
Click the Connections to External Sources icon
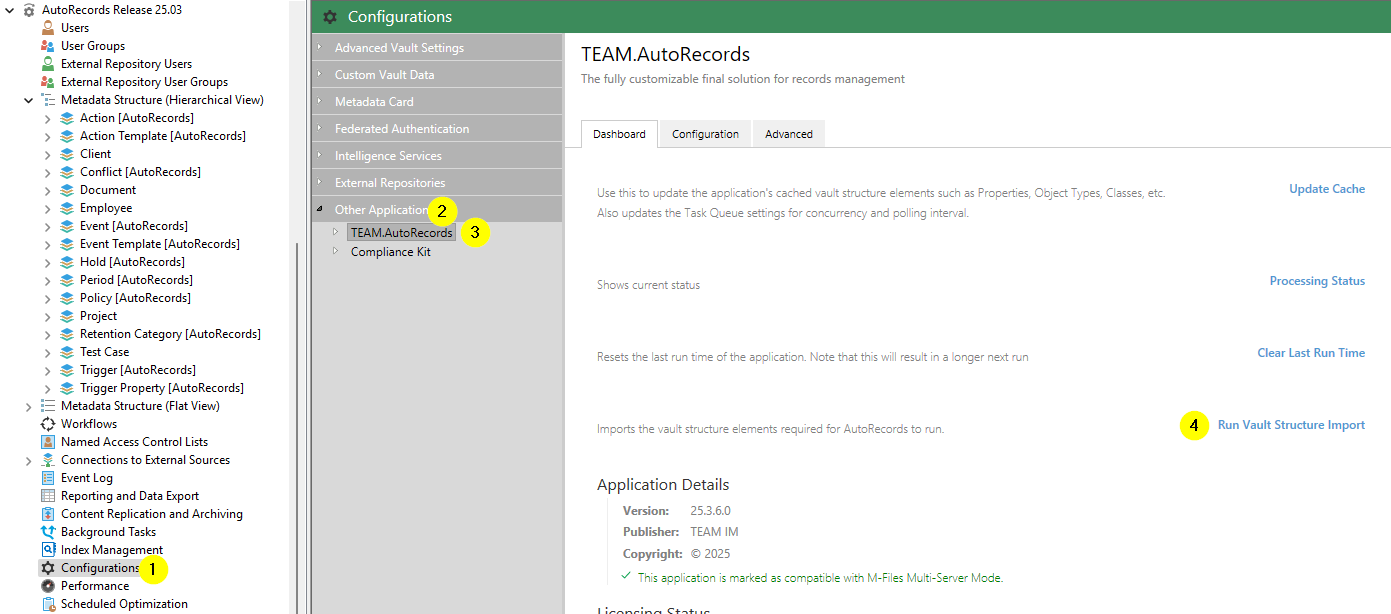[x=48, y=460]
